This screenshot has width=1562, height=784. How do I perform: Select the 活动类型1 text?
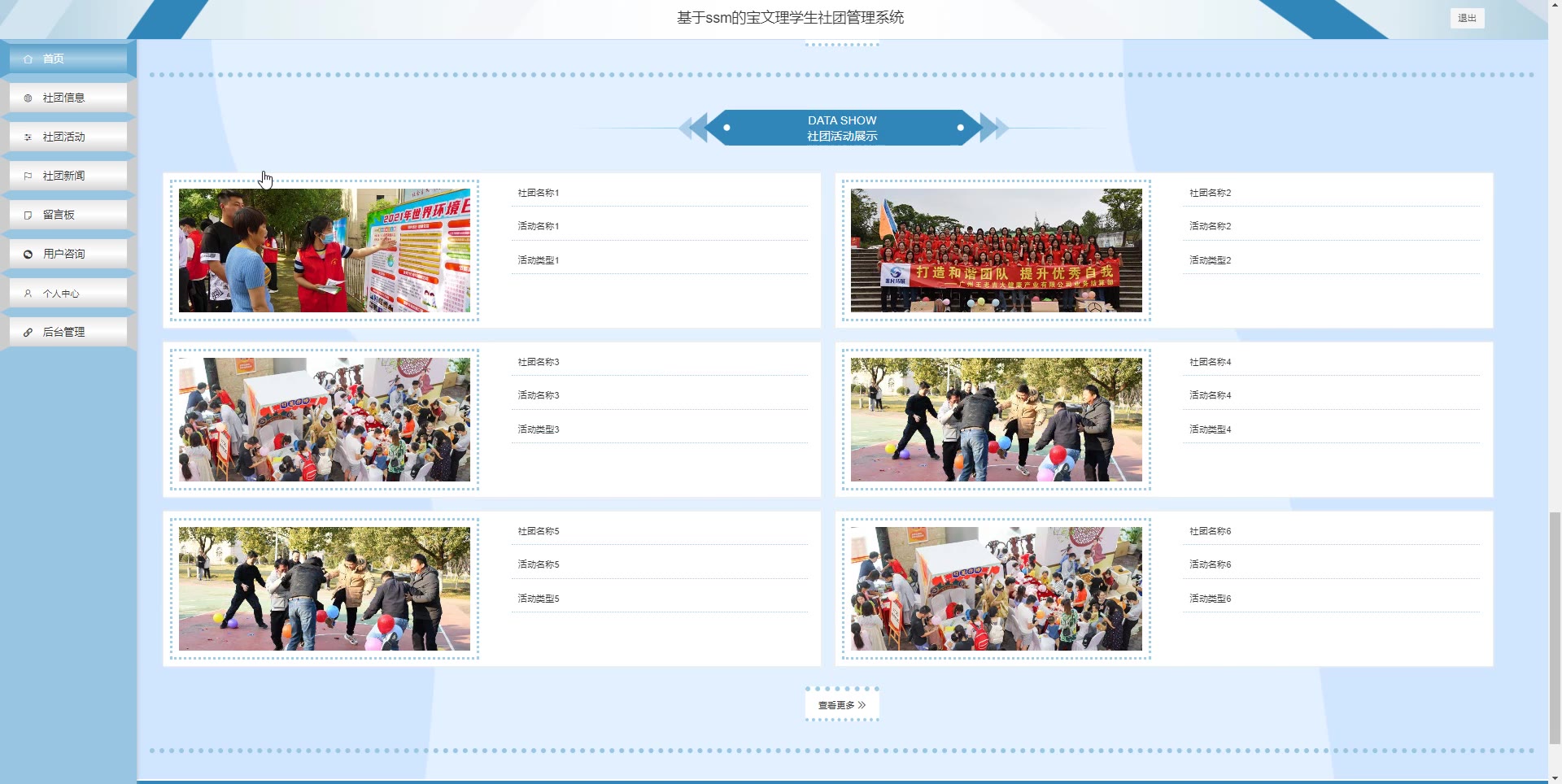(539, 260)
